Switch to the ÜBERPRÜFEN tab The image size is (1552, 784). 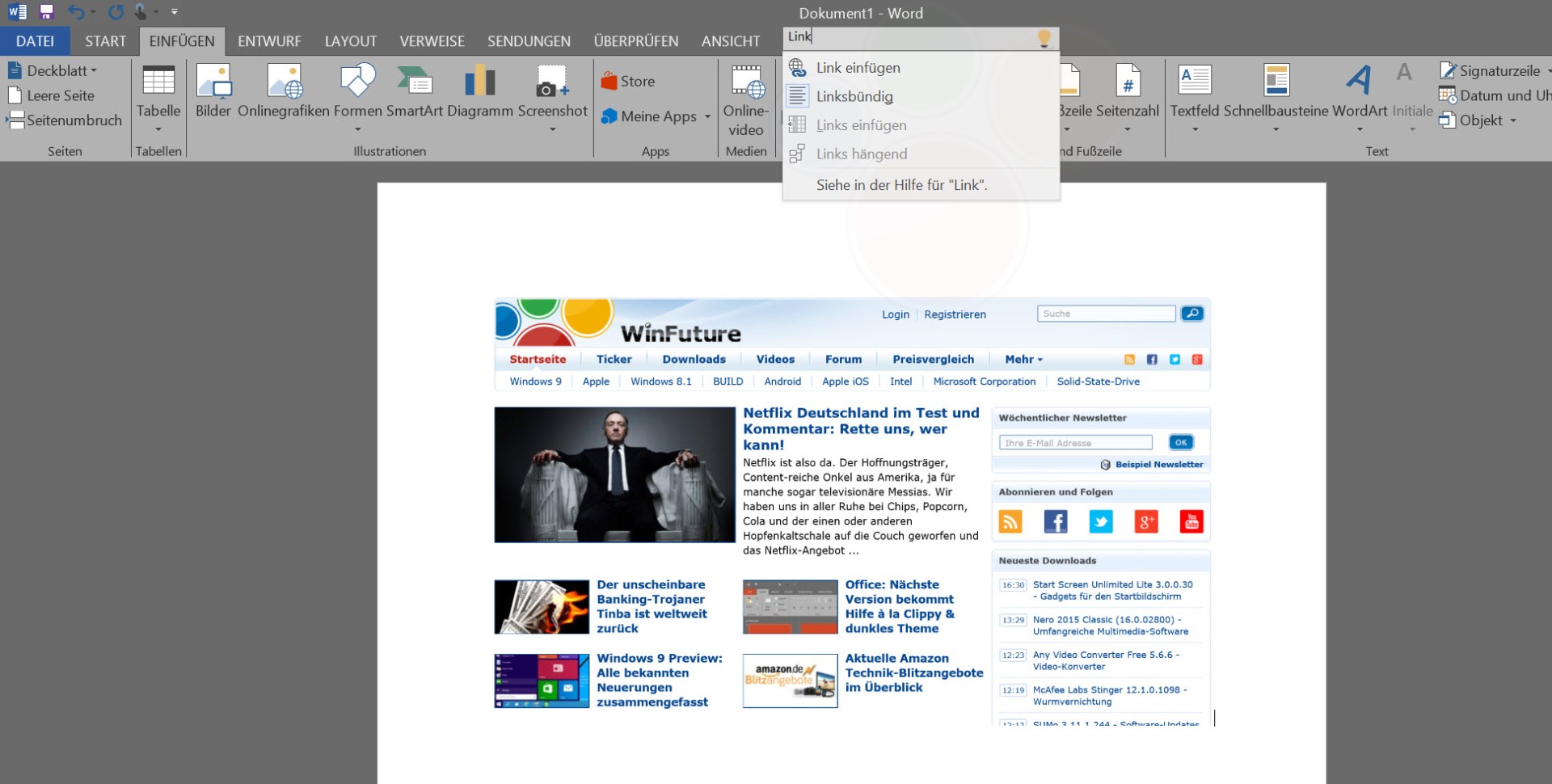pos(636,41)
